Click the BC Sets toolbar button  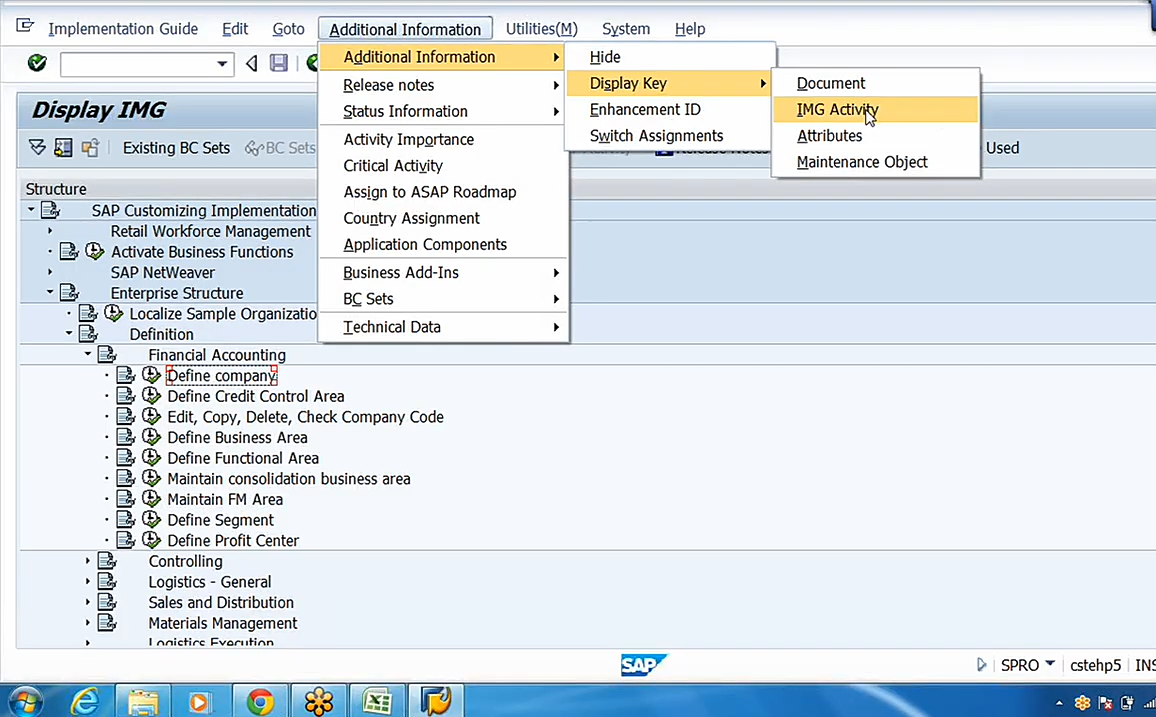point(280,148)
